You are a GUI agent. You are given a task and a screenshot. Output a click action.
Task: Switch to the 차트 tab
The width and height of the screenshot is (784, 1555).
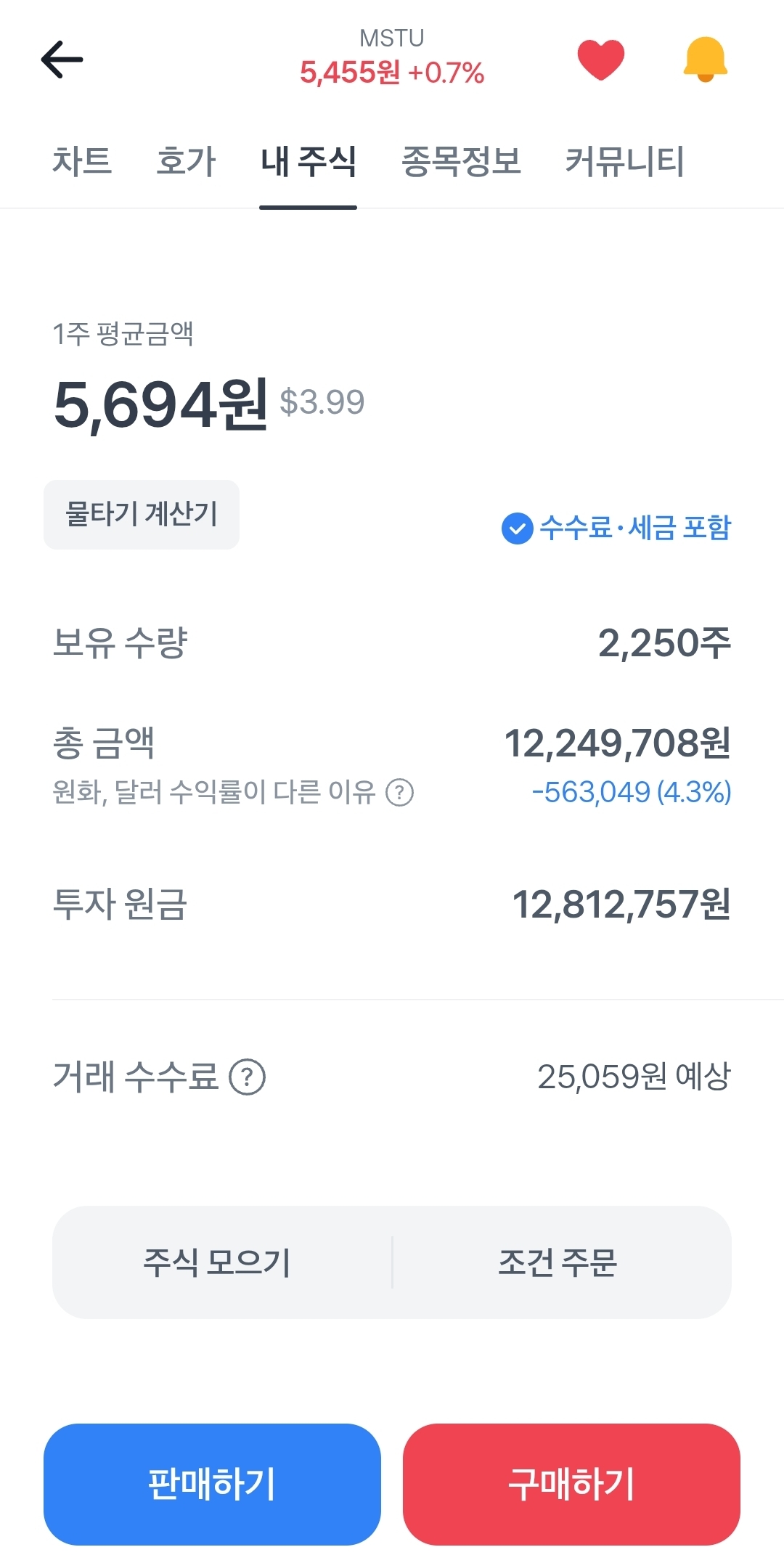(x=82, y=161)
